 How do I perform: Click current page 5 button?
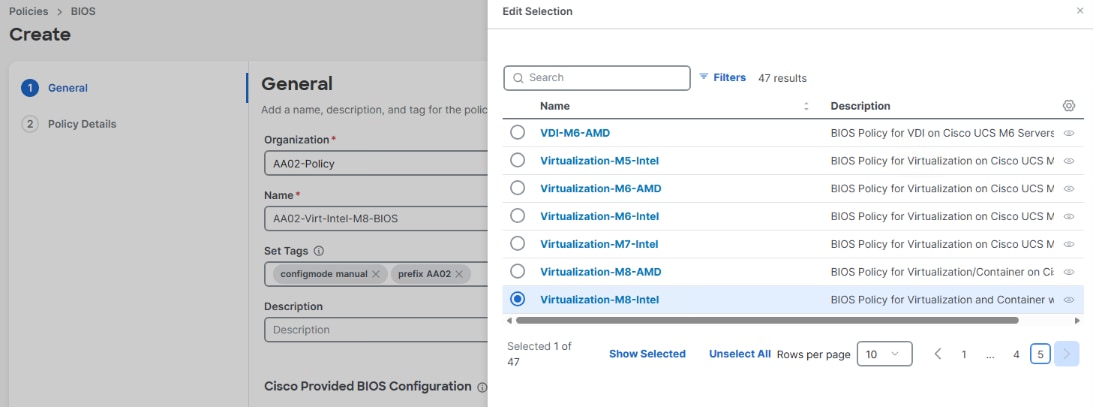coord(1040,355)
